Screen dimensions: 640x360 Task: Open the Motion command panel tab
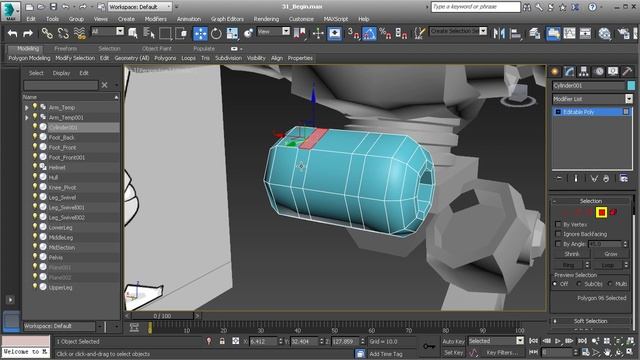point(598,72)
